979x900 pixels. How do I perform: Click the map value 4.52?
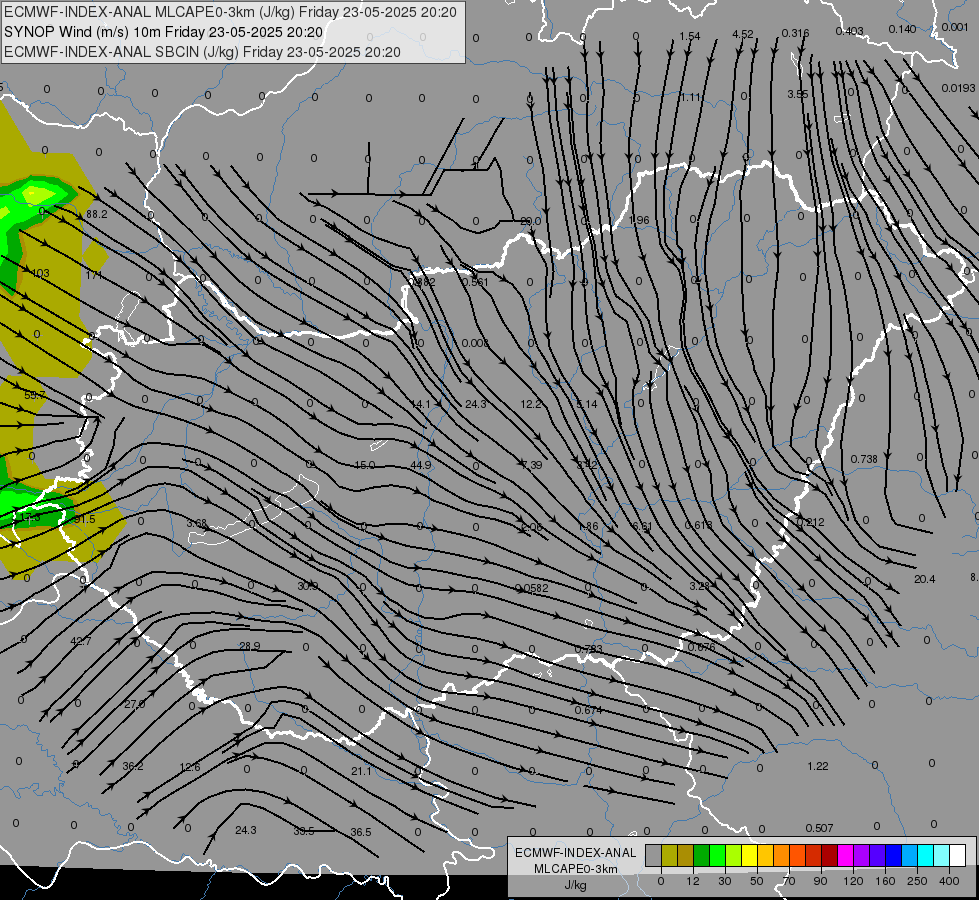pyautogui.click(x=742, y=34)
